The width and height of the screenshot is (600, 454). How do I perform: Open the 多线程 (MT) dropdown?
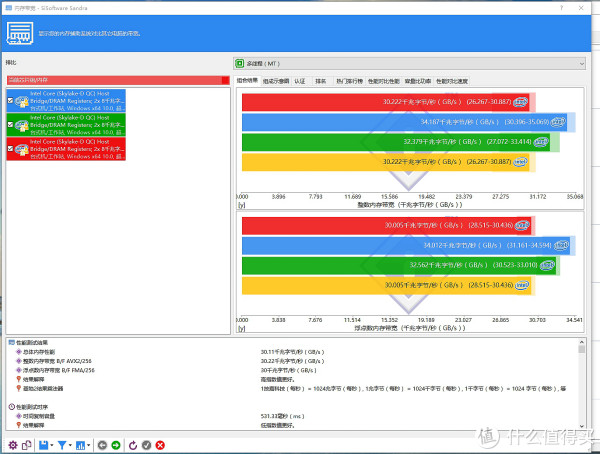pos(409,64)
